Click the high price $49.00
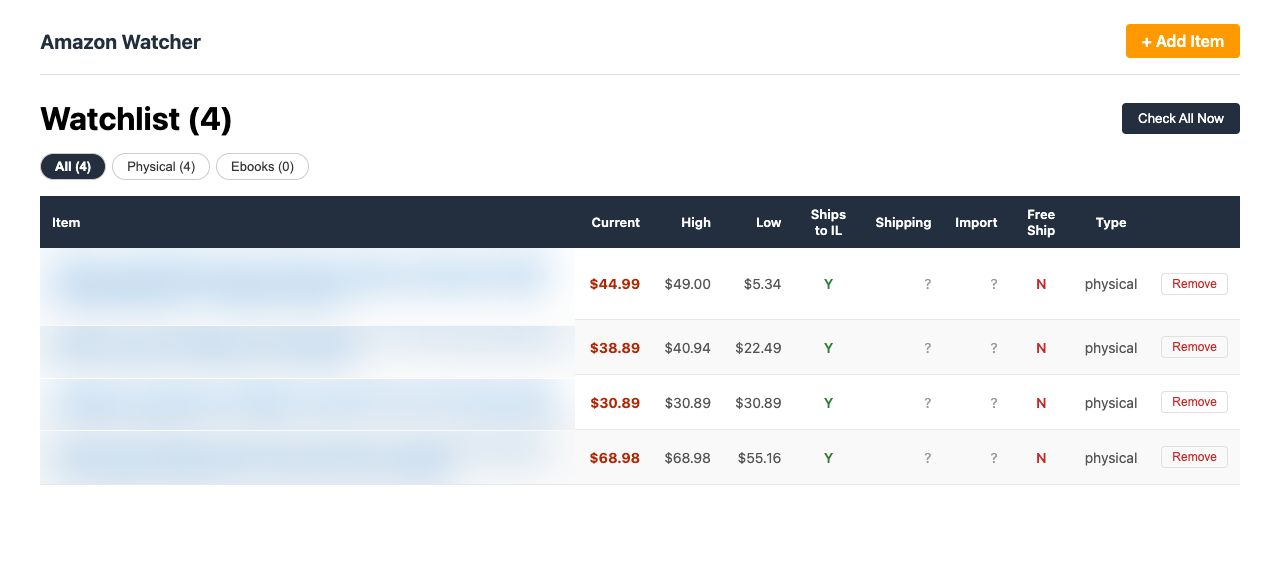The height and width of the screenshot is (577, 1280). [688, 284]
